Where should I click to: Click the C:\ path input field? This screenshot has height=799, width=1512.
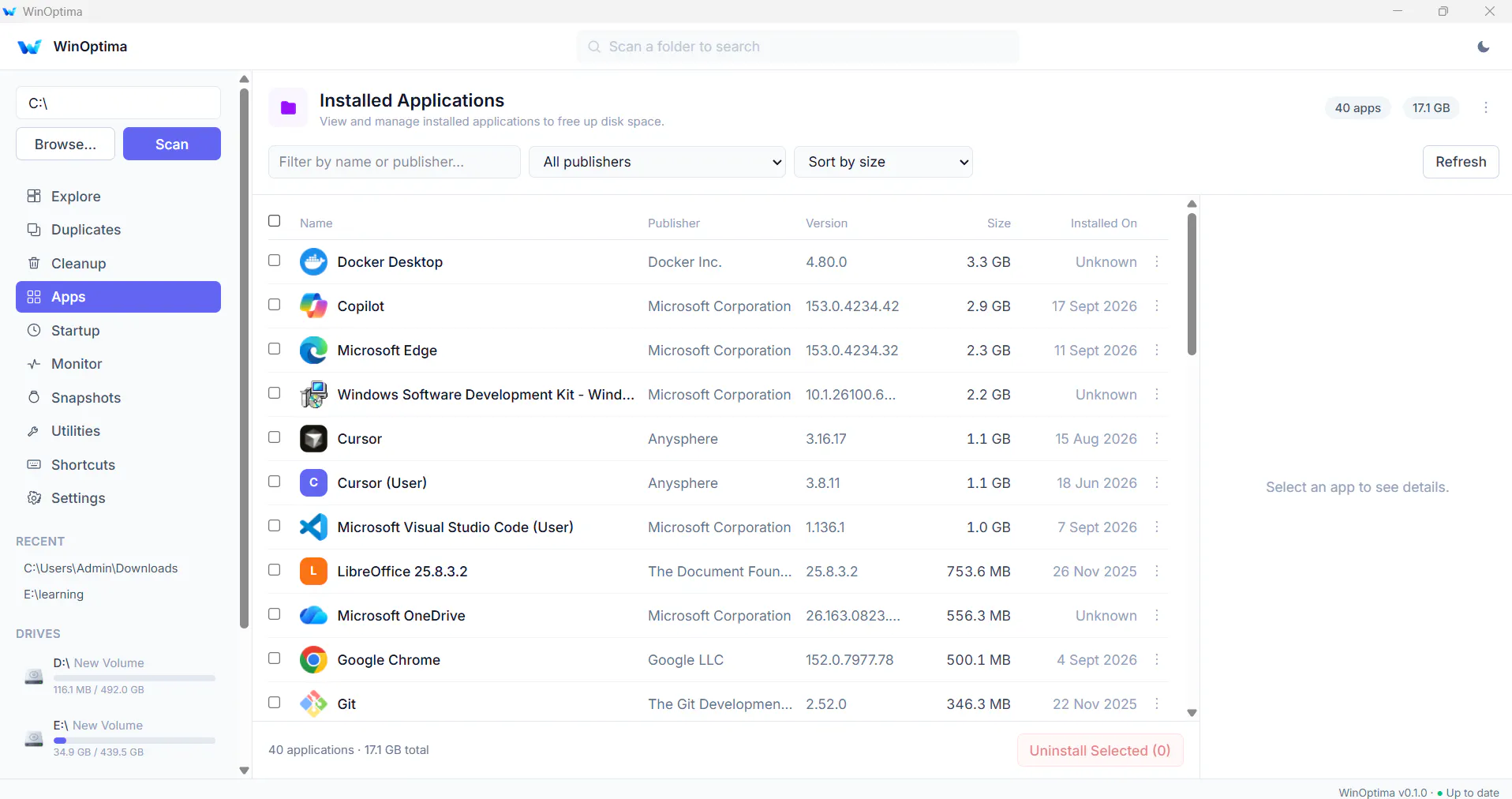[118, 103]
